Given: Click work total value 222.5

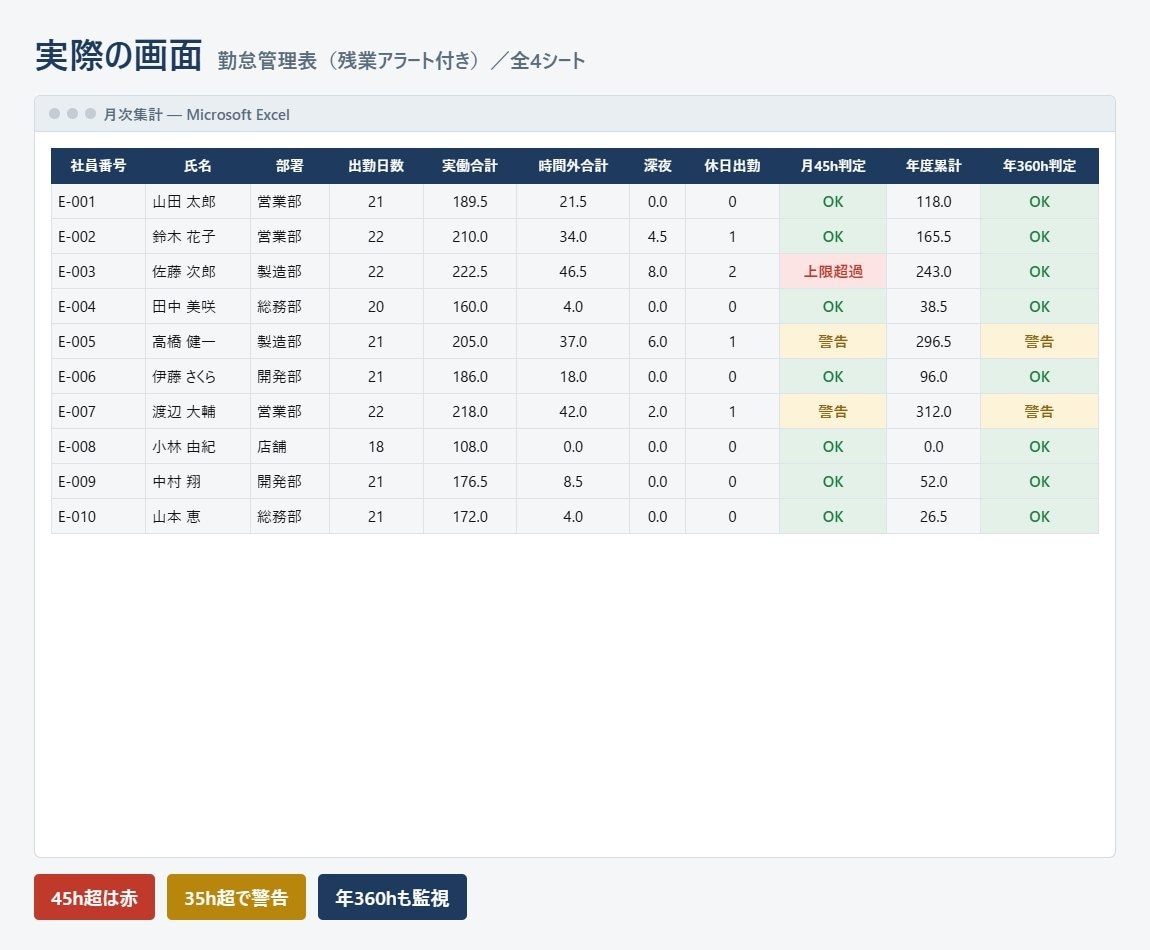Looking at the screenshot, I should coord(470,271).
